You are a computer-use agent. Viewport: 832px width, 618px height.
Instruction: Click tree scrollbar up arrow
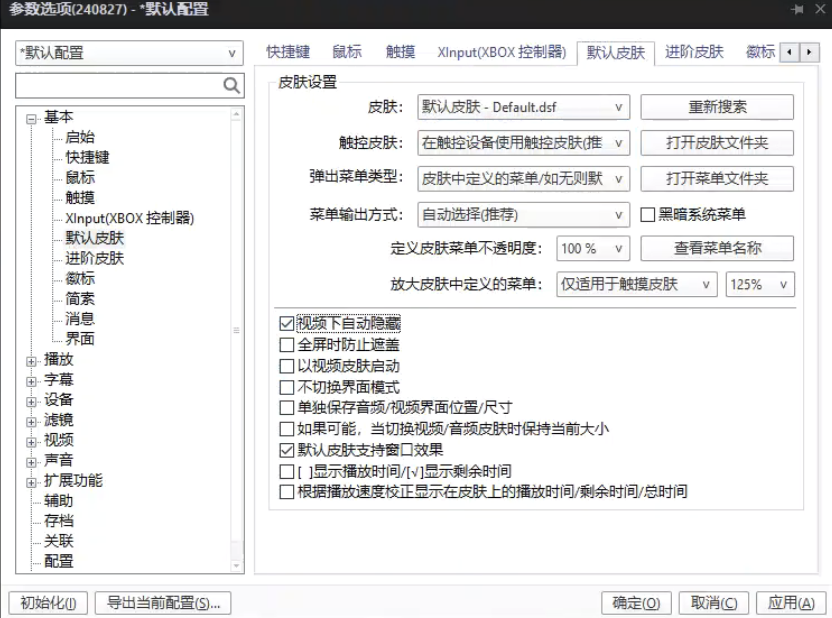(237, 114)
